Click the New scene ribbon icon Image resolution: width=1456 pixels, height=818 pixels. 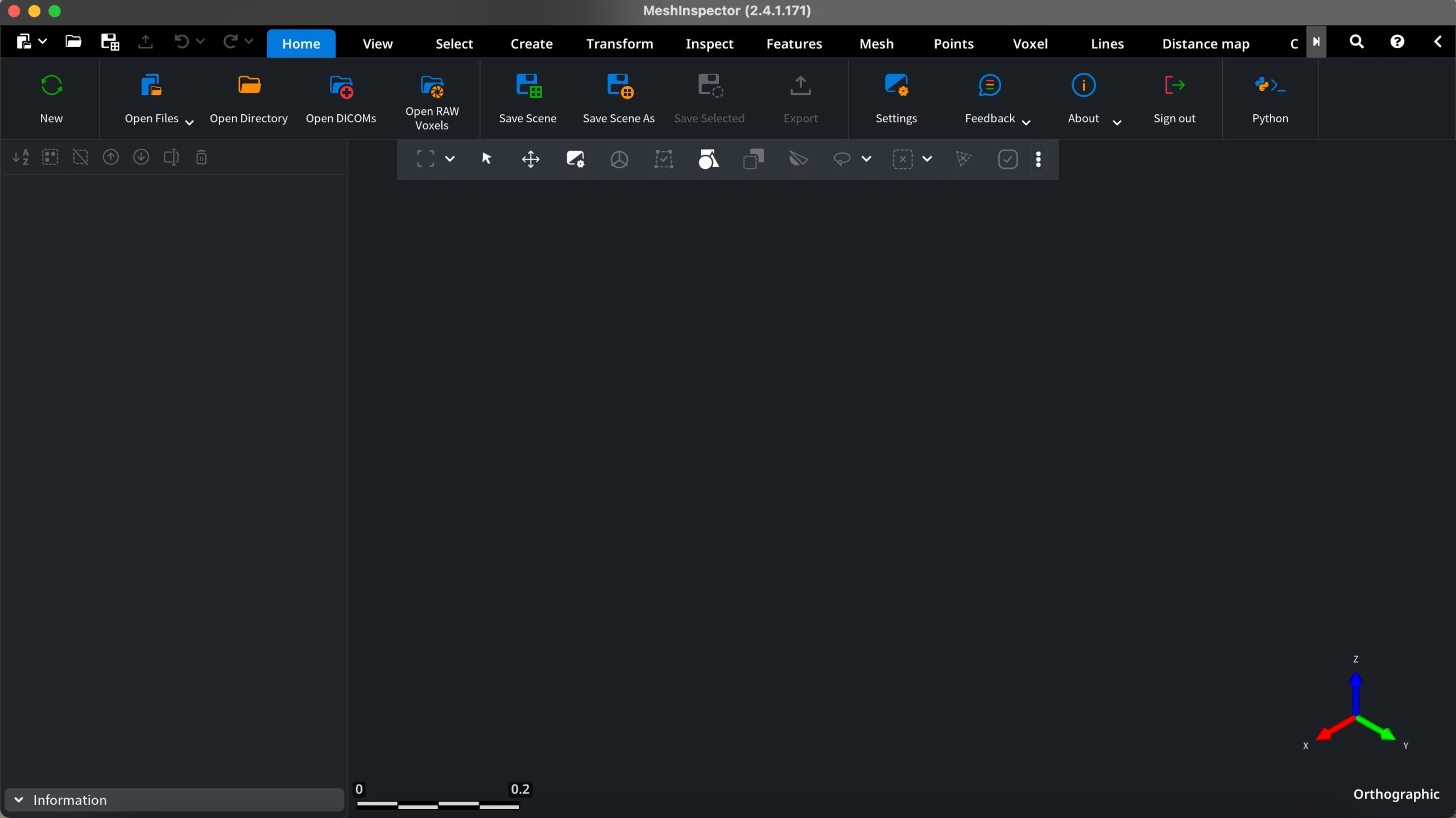click(x=51, y=85)
